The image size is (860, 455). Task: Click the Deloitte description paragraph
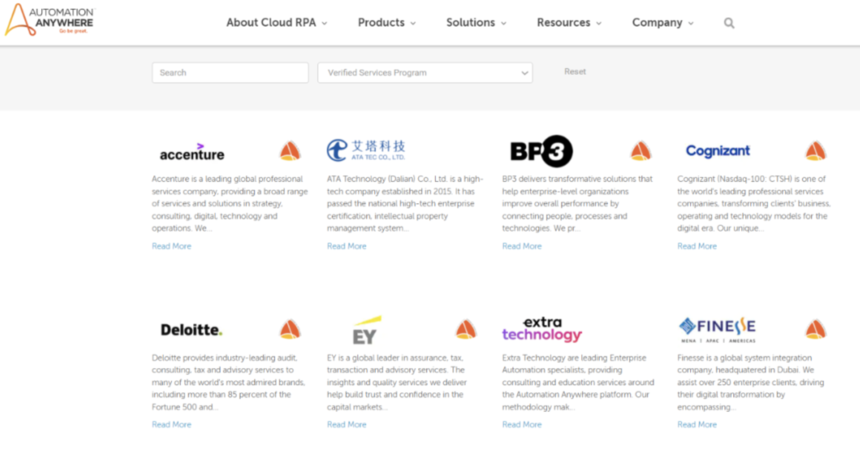[x=229, y=382]
